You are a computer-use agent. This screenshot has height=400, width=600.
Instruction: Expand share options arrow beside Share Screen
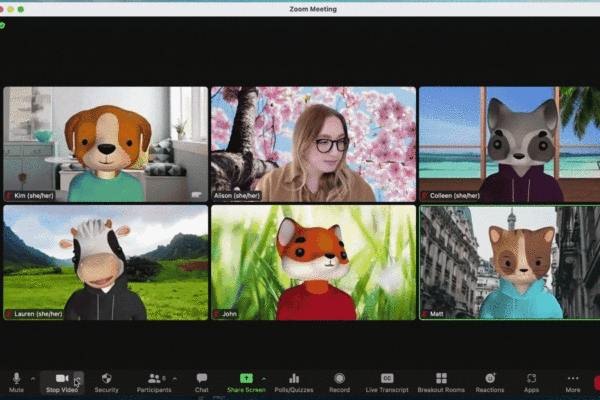(264, 378)
